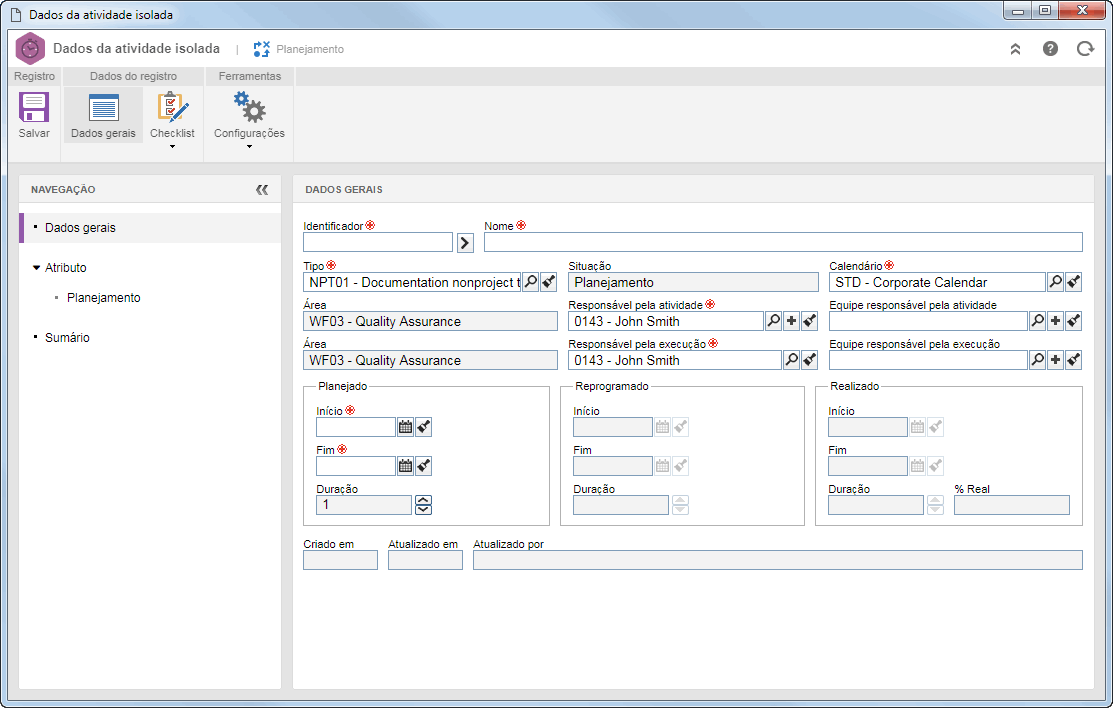Click the Calendário field STD - Corporate Calendar

[x=937, y=282]
